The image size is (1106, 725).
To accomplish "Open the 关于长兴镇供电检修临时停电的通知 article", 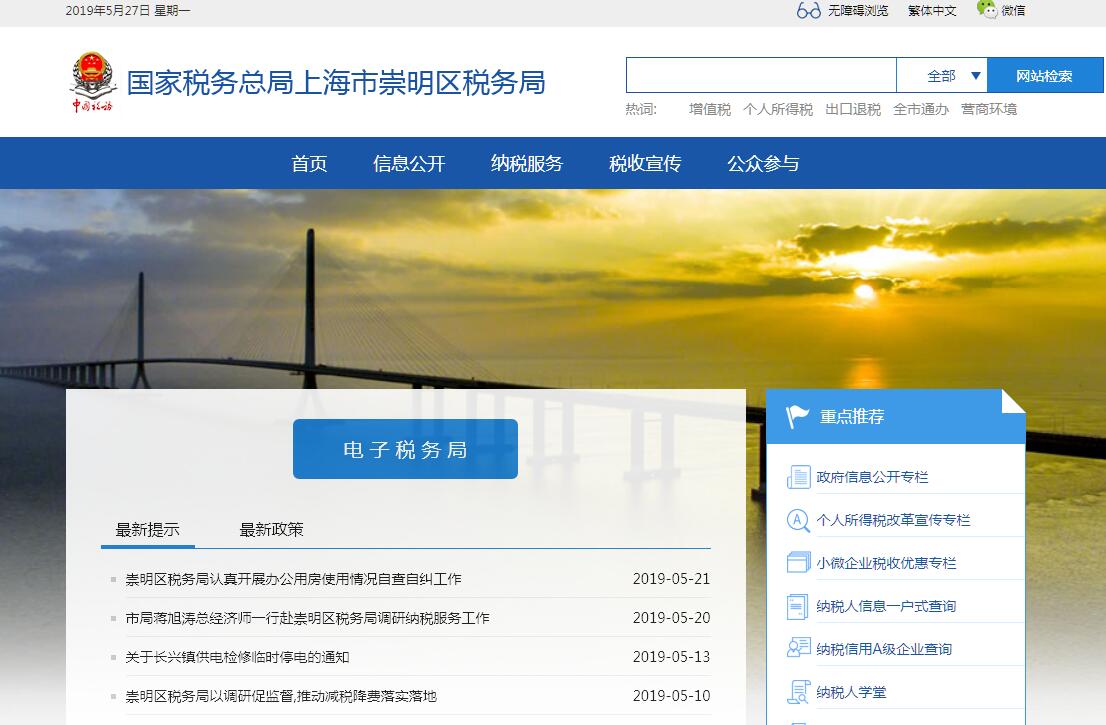I will pos(237,657).
